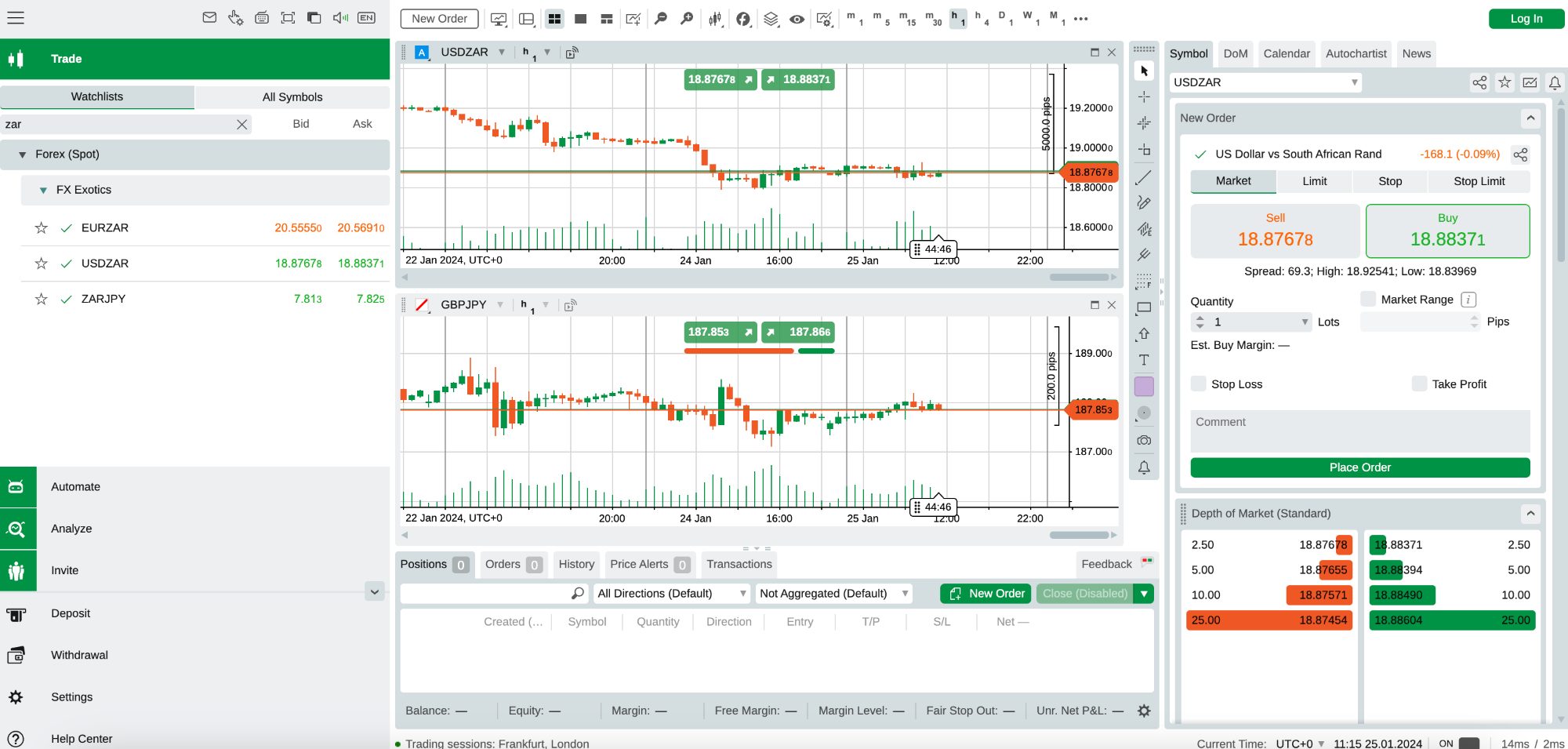Open the Autochartist tab
The image size is (1568, 749).
1356,54
